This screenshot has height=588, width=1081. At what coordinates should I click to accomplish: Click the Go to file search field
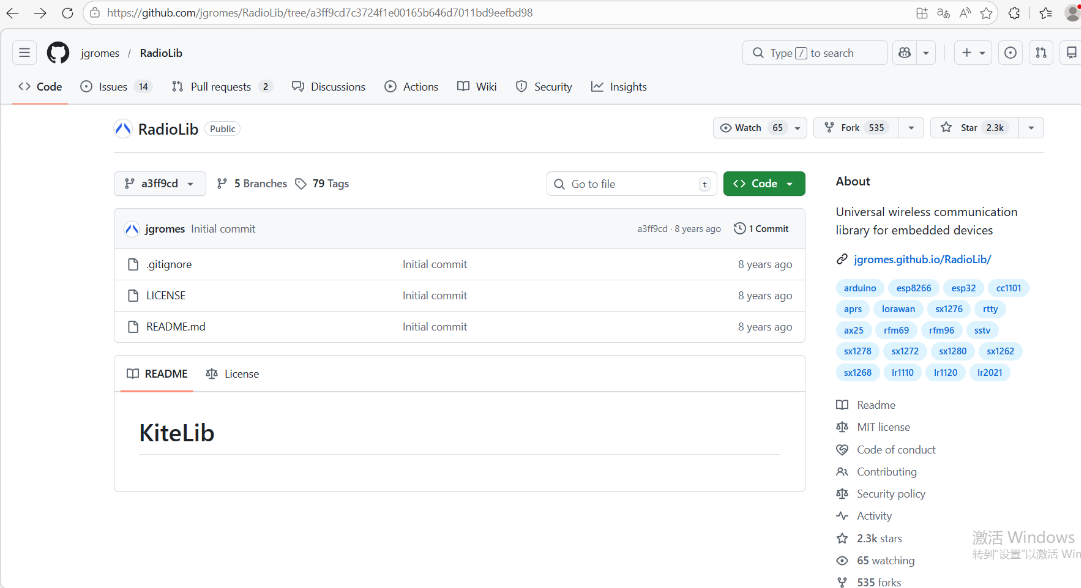(x=632, y=184)
